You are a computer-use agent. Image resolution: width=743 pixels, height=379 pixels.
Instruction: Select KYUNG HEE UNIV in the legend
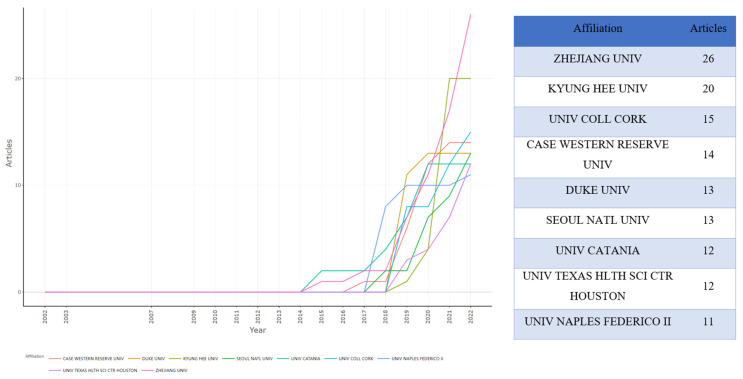coord(199,359)
